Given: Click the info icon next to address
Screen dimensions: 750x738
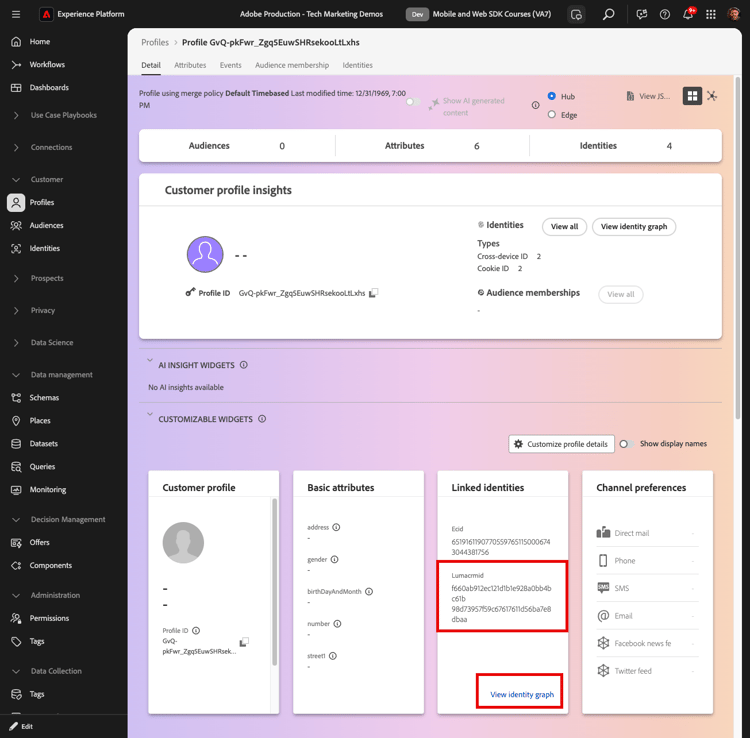Looking at the screenshot, I should click(336, 527).
